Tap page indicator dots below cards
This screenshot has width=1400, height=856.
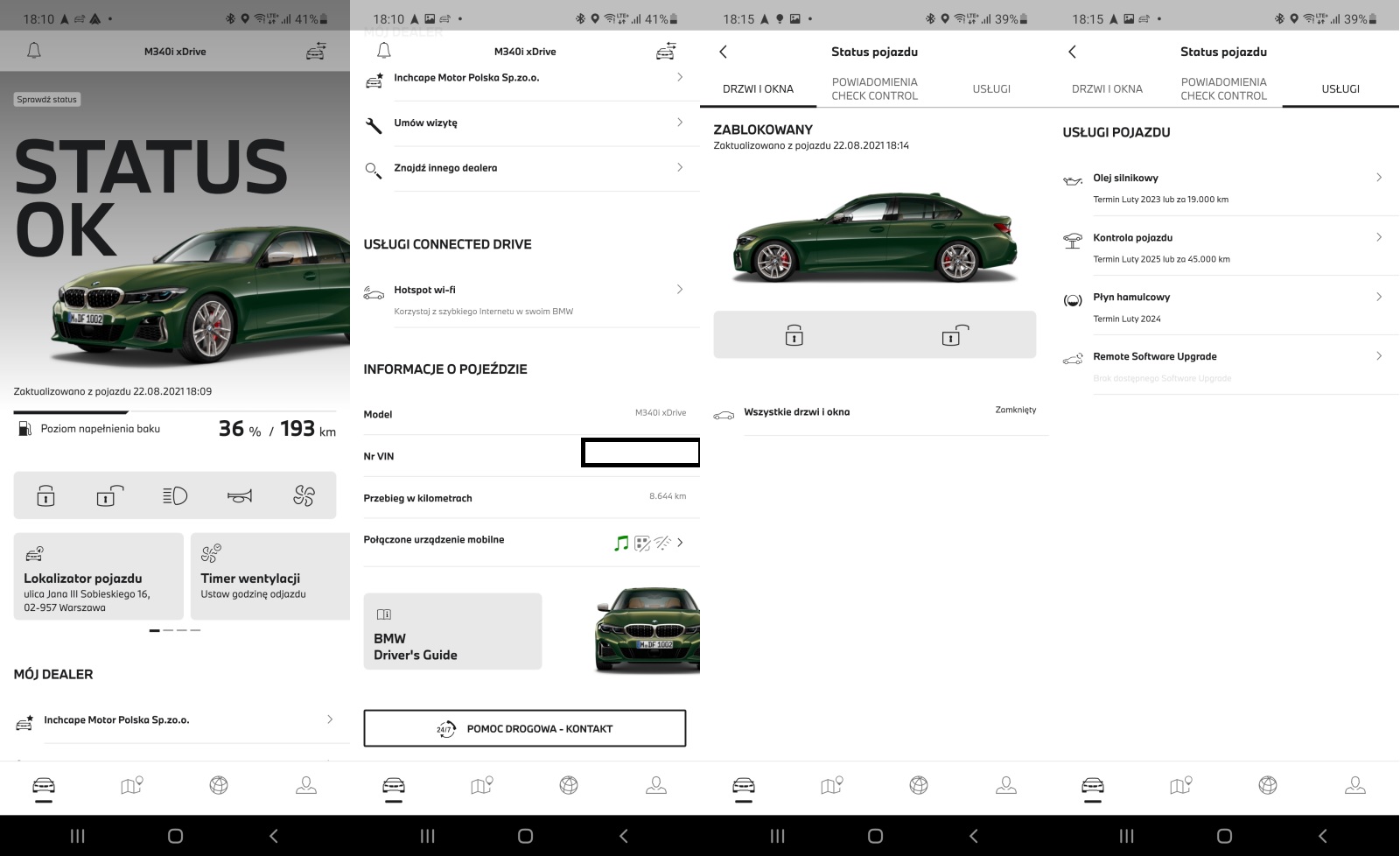coord(175,630)
